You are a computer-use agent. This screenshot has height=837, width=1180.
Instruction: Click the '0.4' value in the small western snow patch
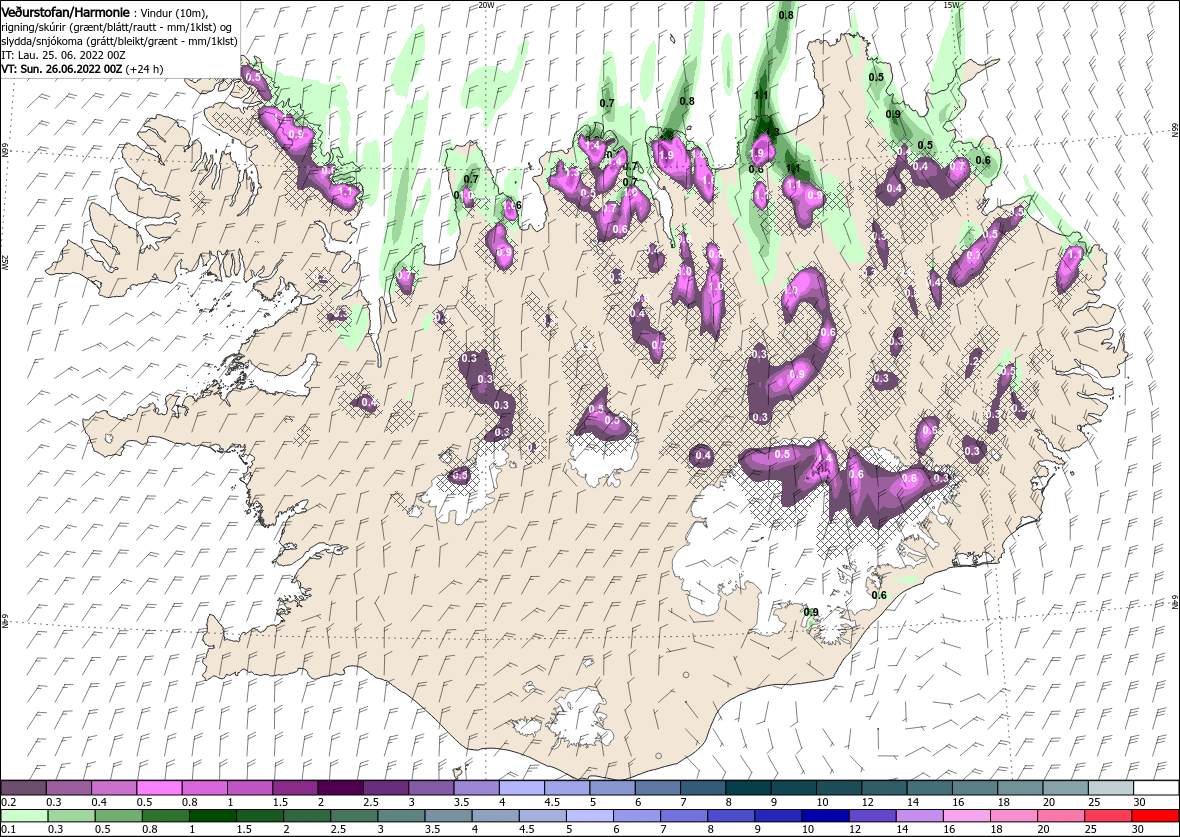(369, 403)
